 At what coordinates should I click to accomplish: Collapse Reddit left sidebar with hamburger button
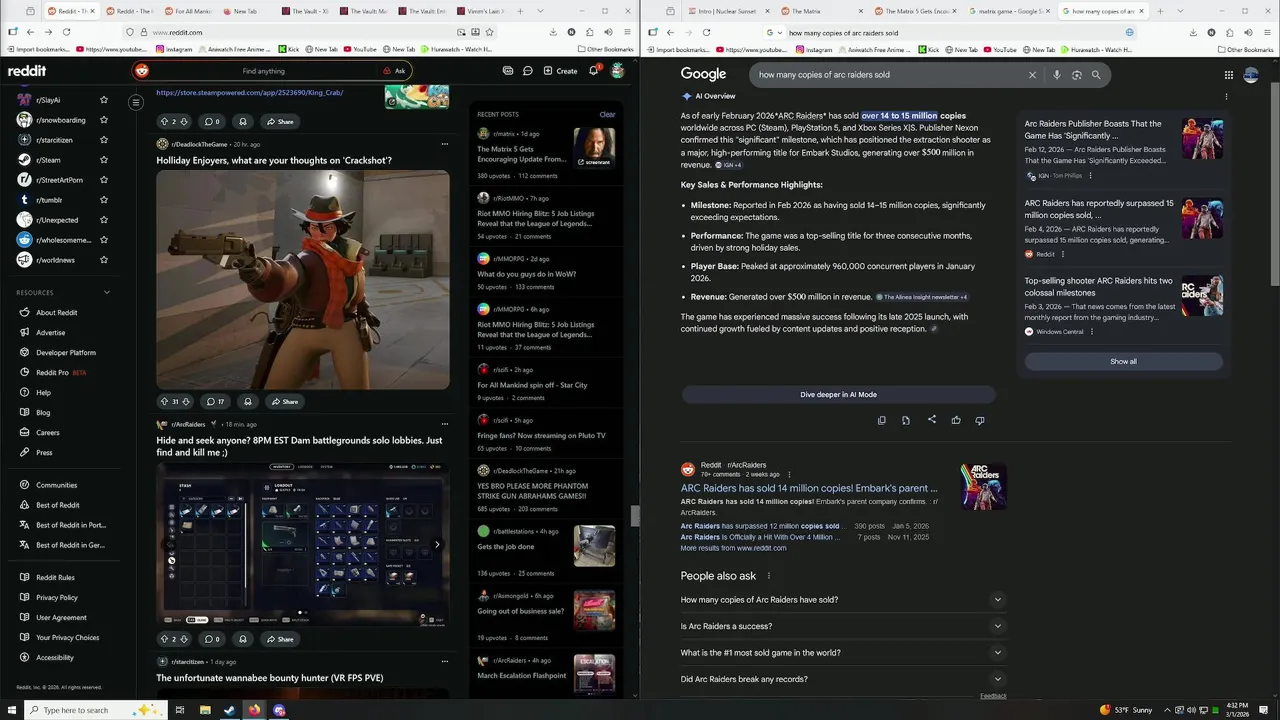(136, 102)
